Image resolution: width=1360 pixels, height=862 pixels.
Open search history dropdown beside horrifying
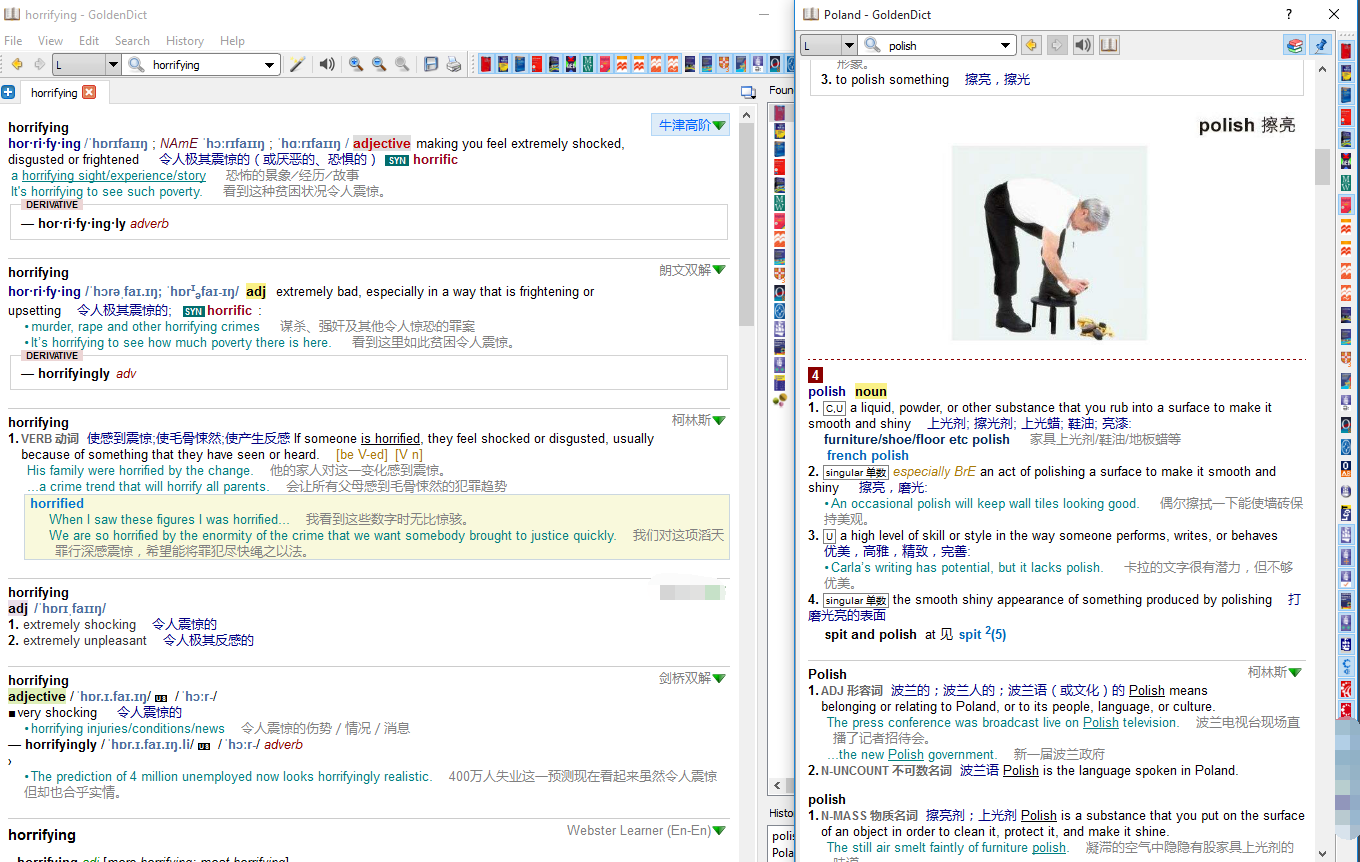(269, 65)
